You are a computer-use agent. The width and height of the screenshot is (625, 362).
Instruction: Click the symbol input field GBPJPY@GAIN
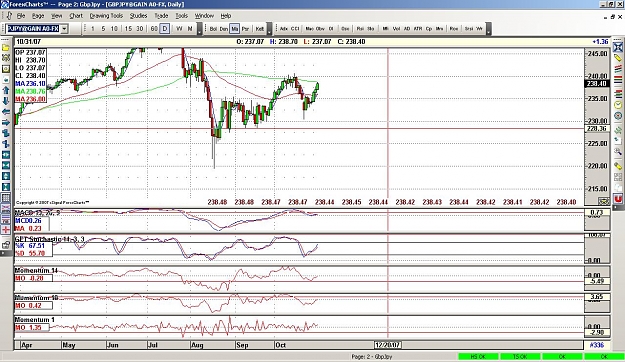33,29
